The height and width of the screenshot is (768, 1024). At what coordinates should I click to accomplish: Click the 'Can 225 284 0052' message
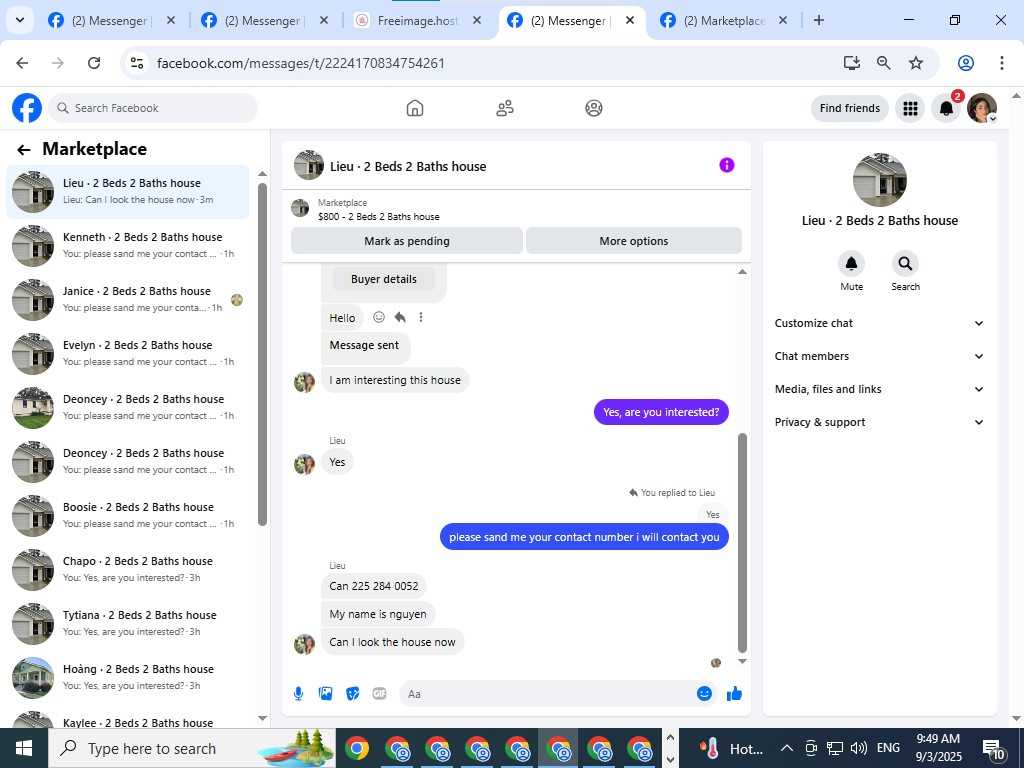pyautogui.click(x=374, y=586)
